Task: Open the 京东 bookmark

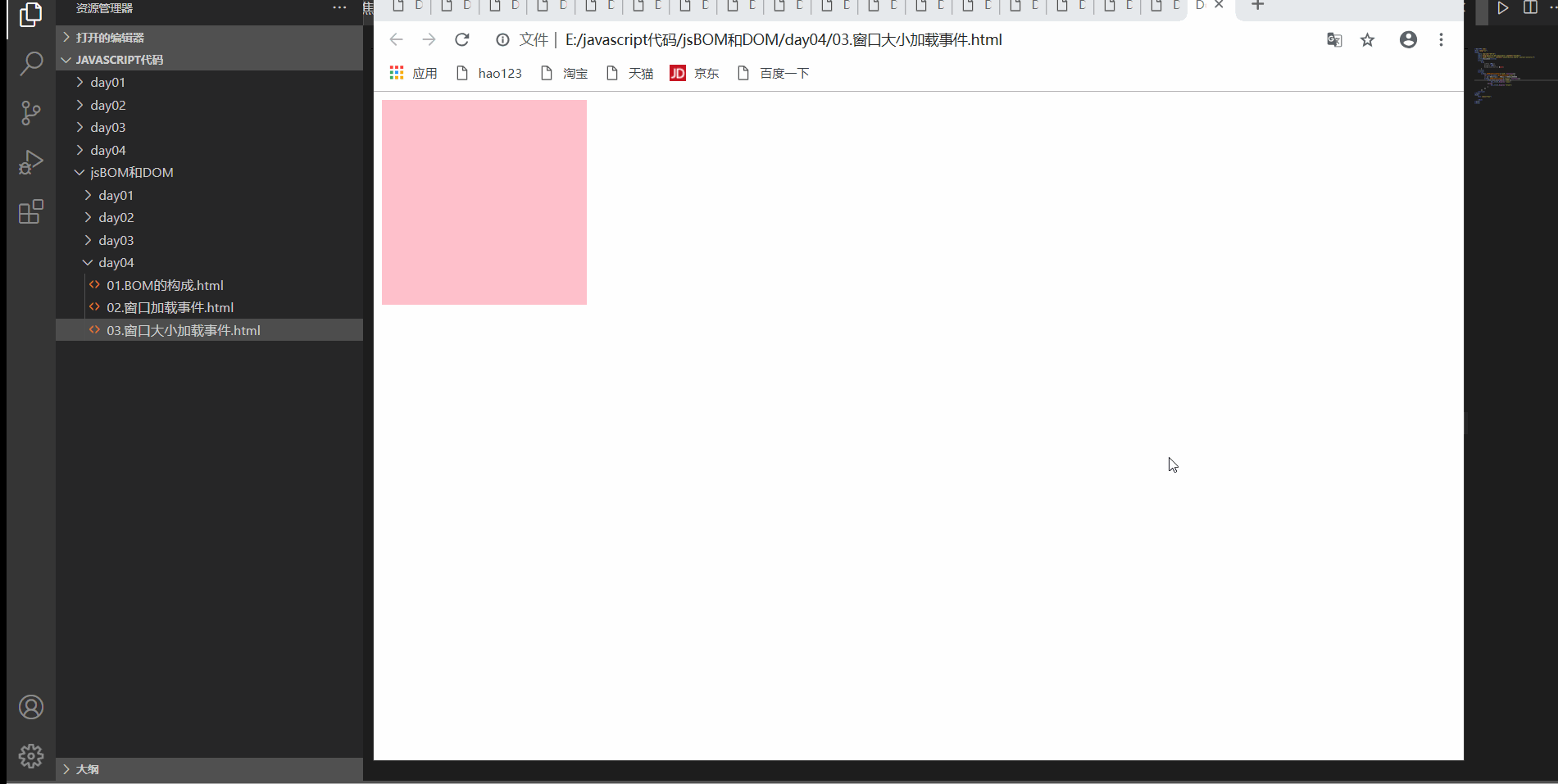Action: click(x=694, y=73)
